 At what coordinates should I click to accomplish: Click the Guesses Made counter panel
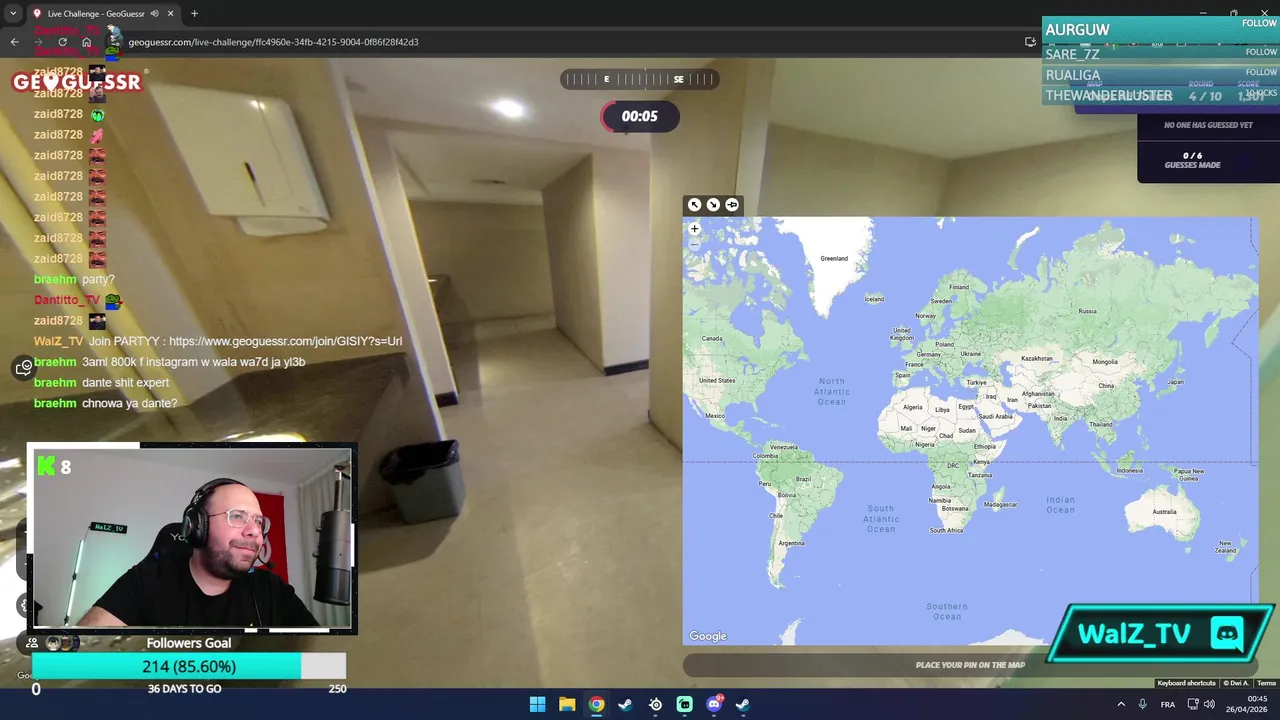1192,160
